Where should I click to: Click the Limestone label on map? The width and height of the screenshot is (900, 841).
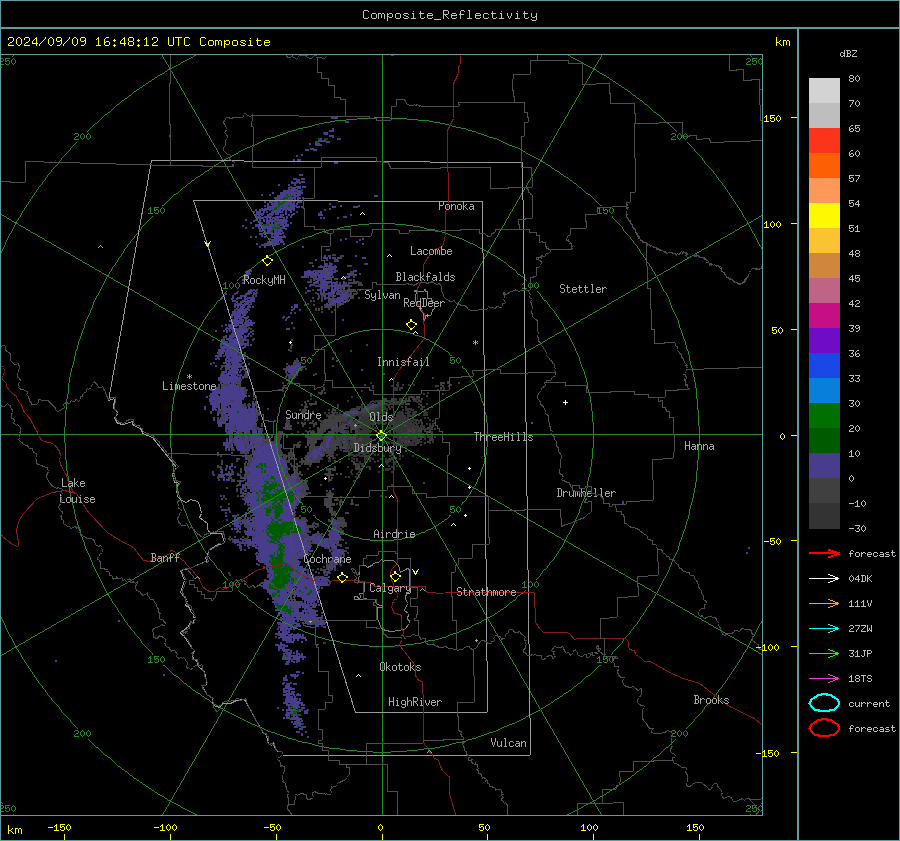point(189,386)
